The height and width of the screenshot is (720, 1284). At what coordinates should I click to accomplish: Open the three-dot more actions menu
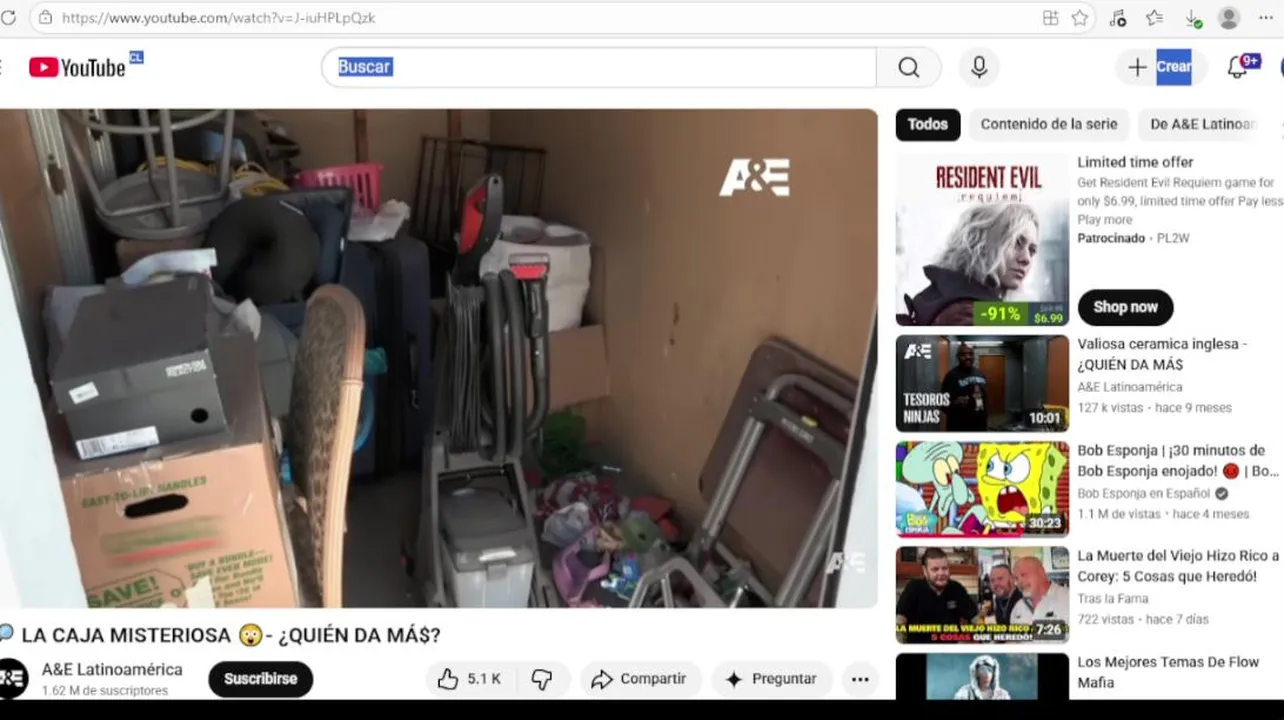pyautogui.click(x=860, y=679)
